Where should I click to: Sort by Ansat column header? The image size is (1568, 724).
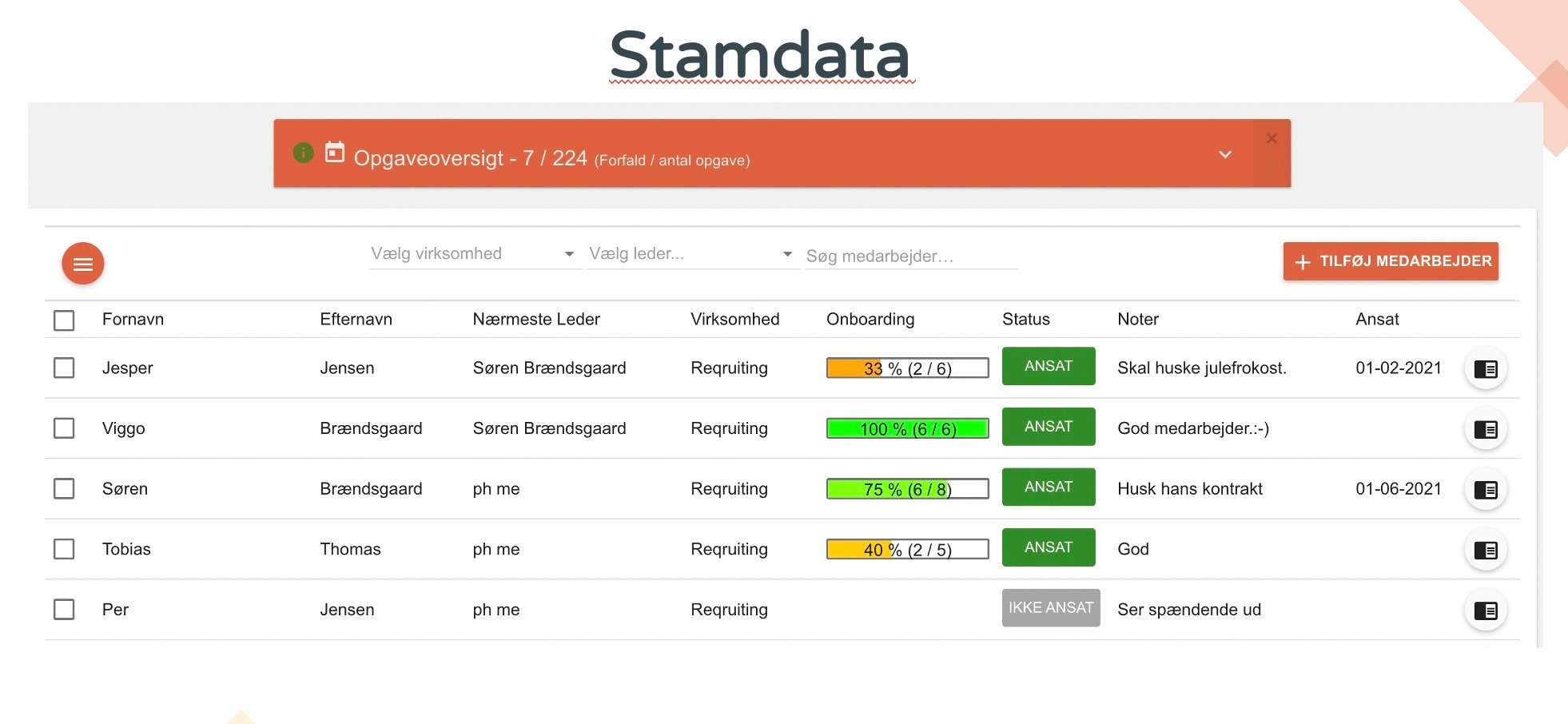click(x=1377, y=319)
